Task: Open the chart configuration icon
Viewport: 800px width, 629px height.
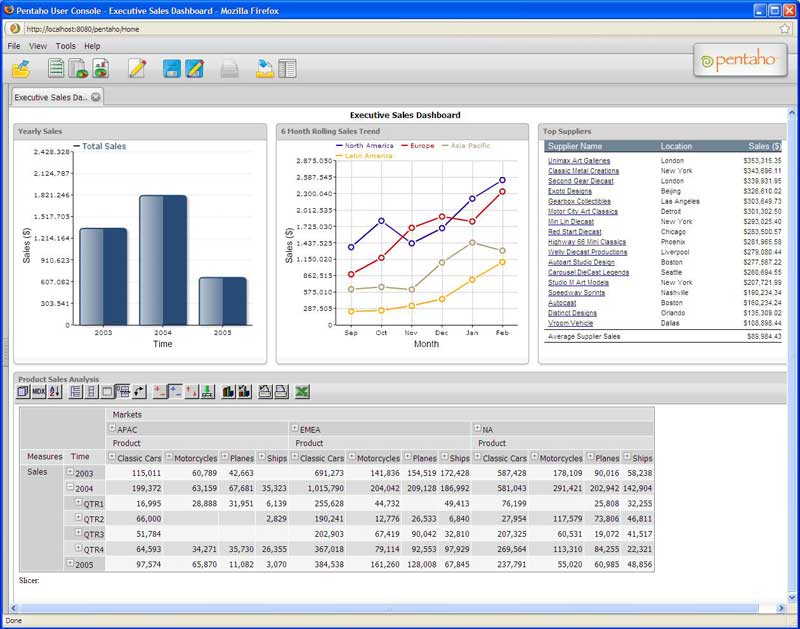Action: pyautogui.click(x=245, y=392)
